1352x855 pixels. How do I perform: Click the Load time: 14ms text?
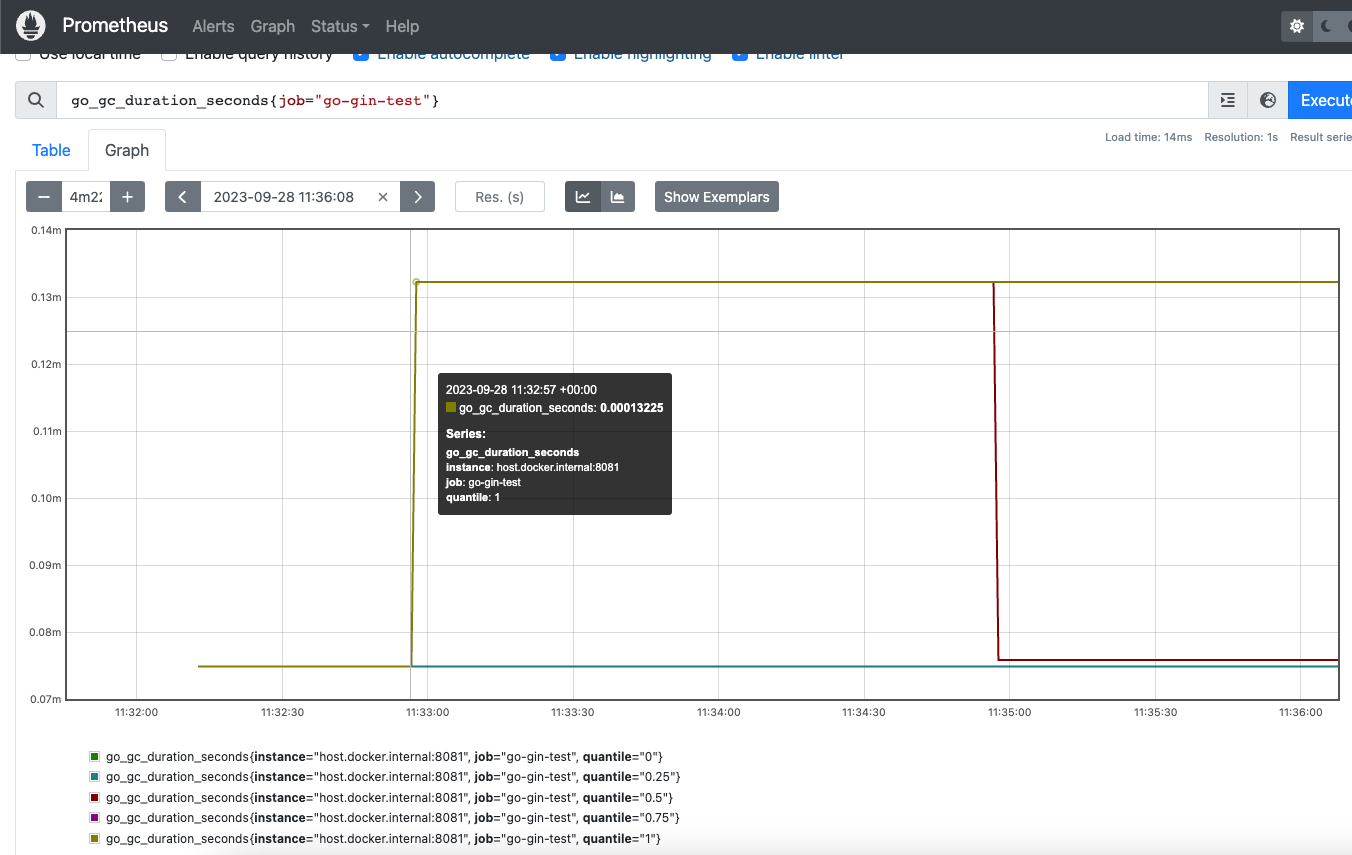[1148, 137]
